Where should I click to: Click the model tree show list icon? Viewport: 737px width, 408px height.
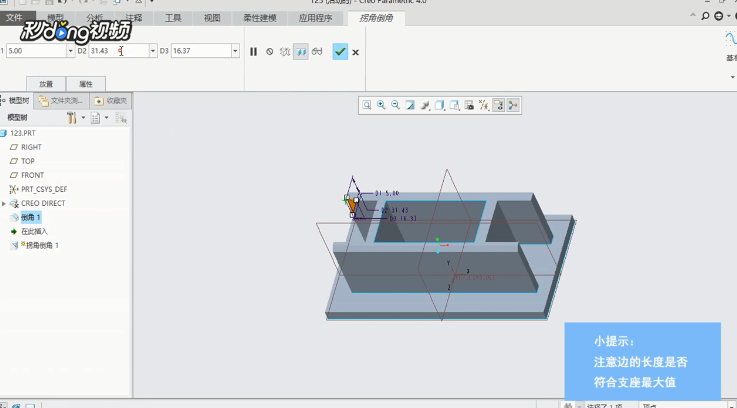click(95, 118)
